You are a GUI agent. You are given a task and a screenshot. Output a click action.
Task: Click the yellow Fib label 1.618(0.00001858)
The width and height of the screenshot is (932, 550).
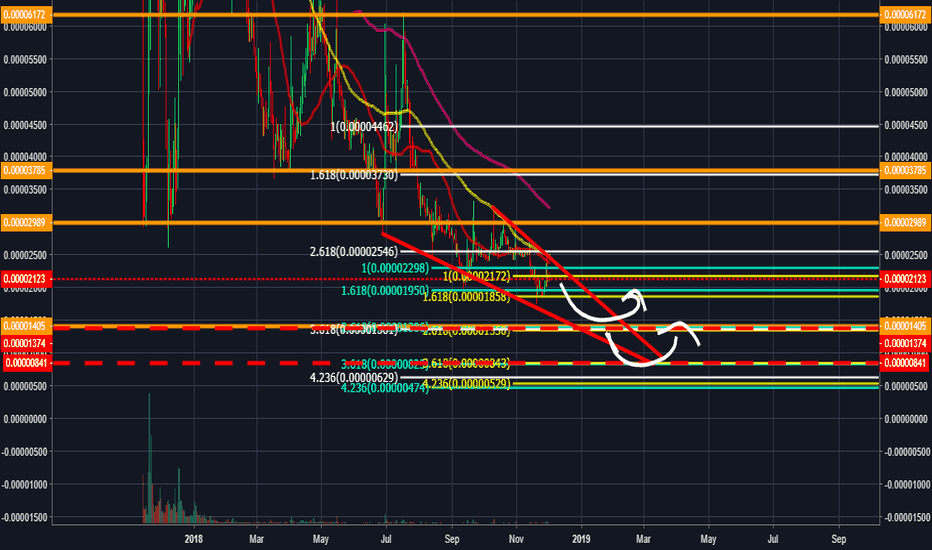point(466,296)
